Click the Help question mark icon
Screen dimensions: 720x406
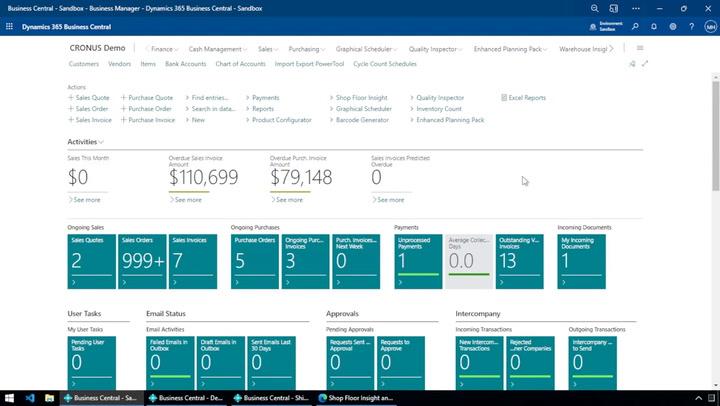690,27
